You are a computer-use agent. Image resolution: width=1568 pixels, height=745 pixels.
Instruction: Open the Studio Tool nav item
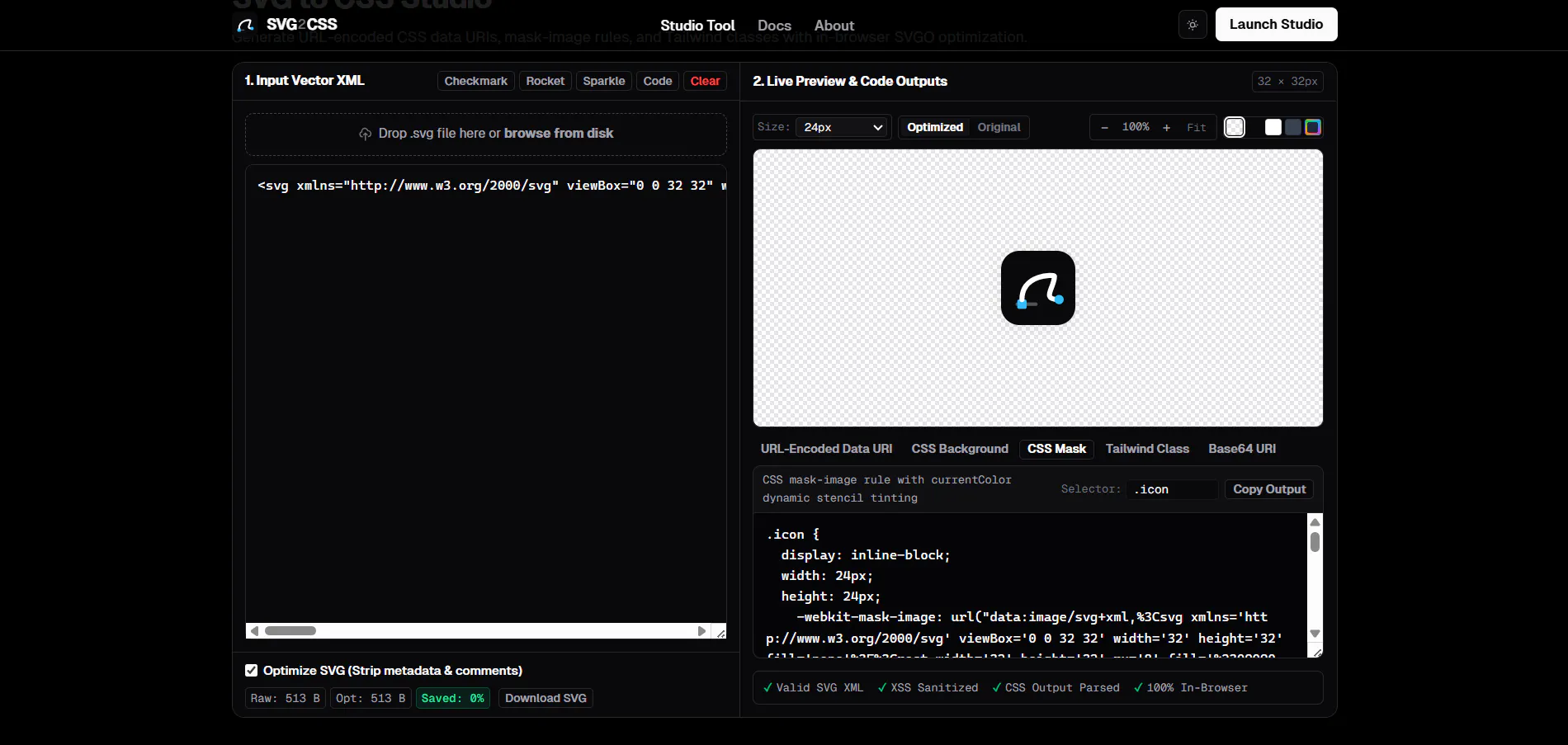[697, 26]
